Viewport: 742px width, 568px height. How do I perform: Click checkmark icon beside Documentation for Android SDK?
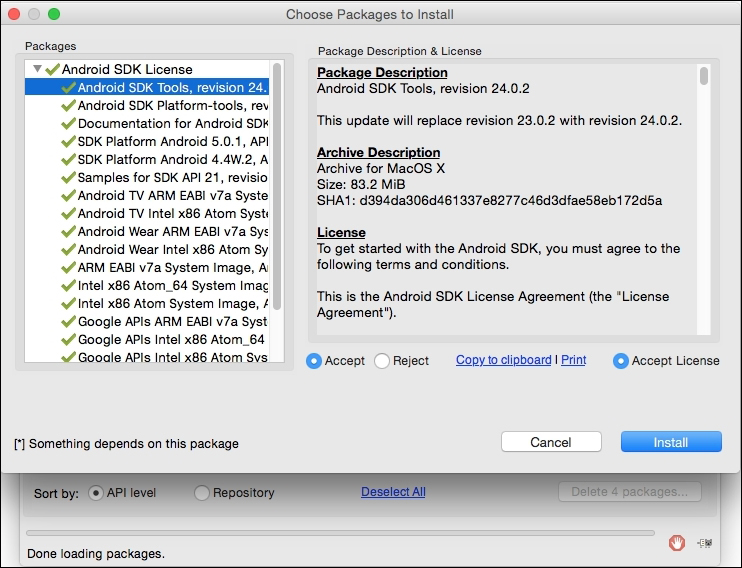tap(68, 124)
